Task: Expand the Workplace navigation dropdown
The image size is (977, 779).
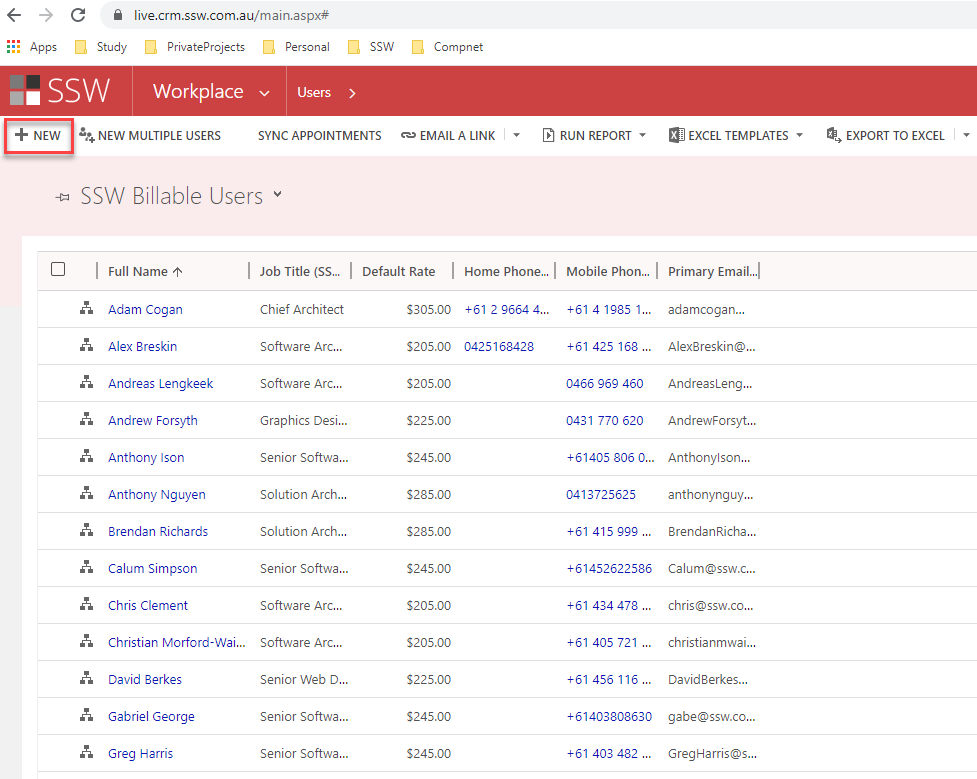Action: [x=264, y=93]
